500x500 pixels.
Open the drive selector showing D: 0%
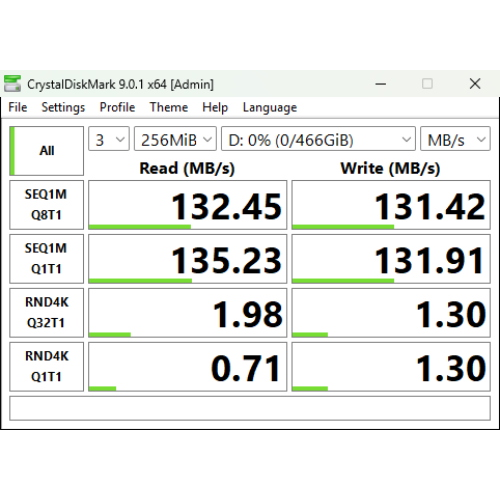tap(318, 139)
